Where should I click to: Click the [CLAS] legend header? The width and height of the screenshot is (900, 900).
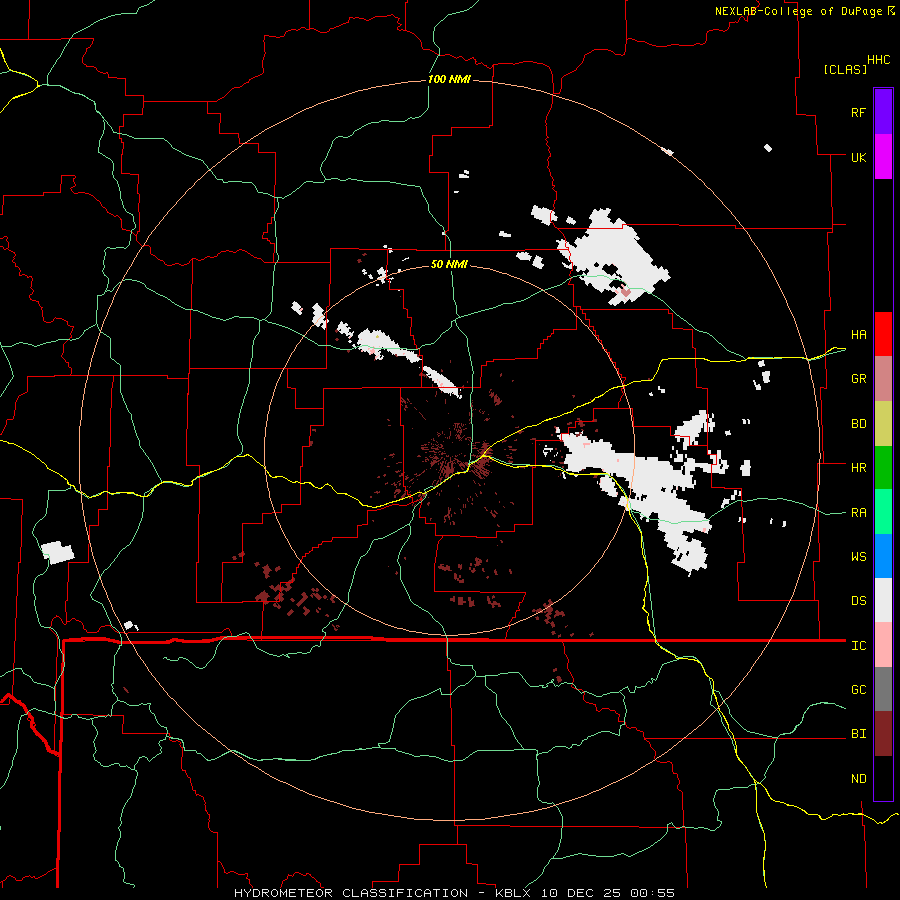(x=845, y=69)
